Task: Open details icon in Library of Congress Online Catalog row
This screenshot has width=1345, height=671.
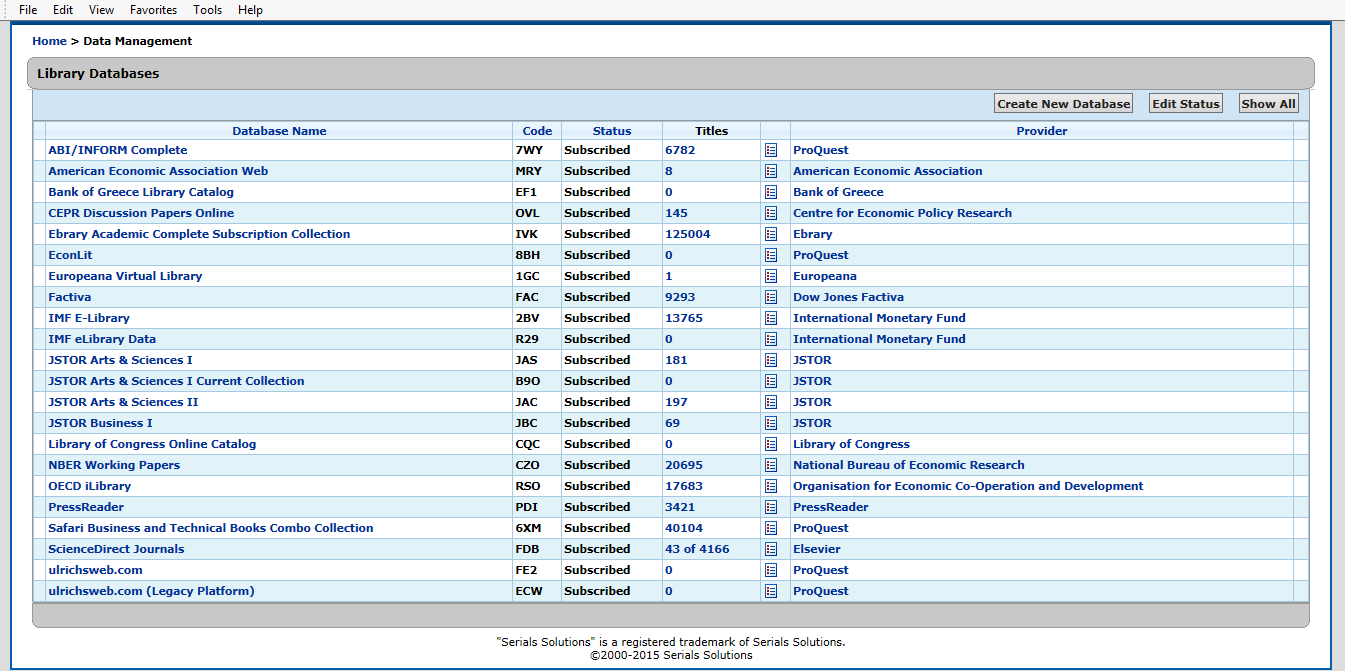Action: click(x=771, y=444)
